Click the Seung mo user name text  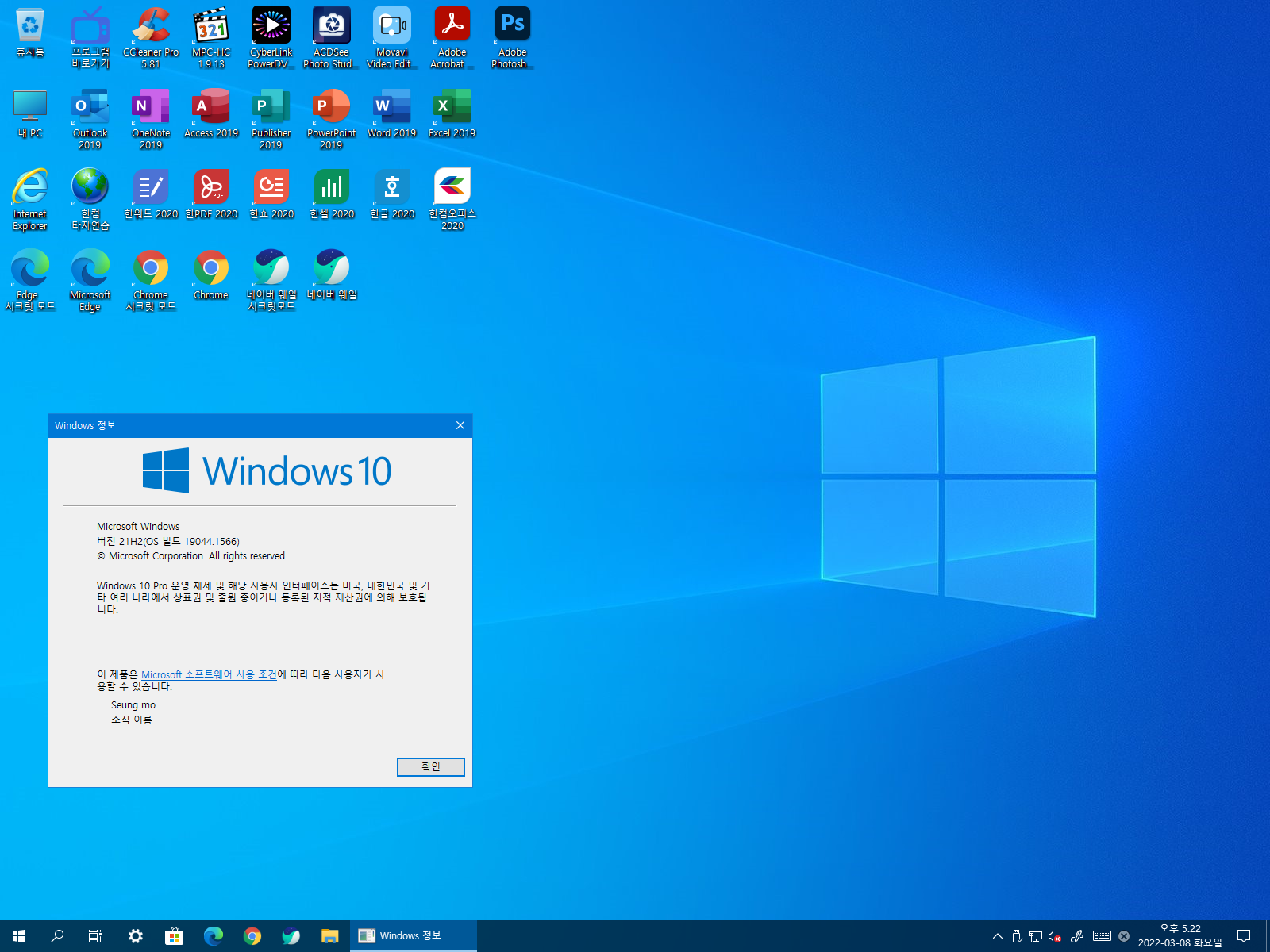pyautogui.click(x=133, y=704)
